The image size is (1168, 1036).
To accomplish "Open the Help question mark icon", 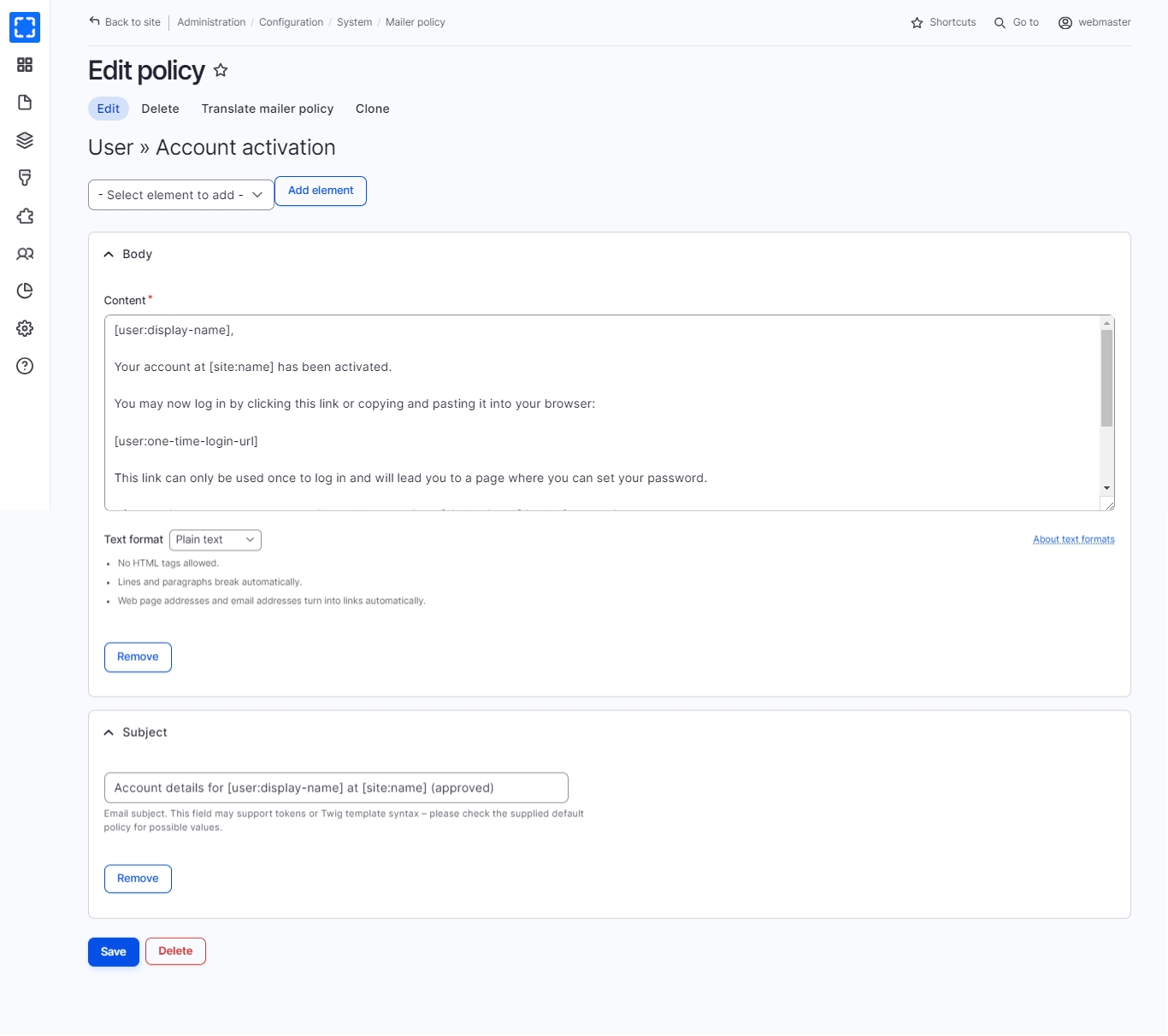I will (x=25, y=367).
